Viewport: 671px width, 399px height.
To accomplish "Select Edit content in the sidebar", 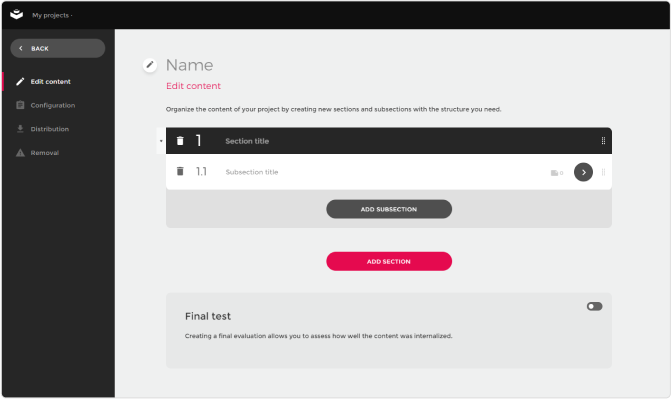I will [50, 81].
